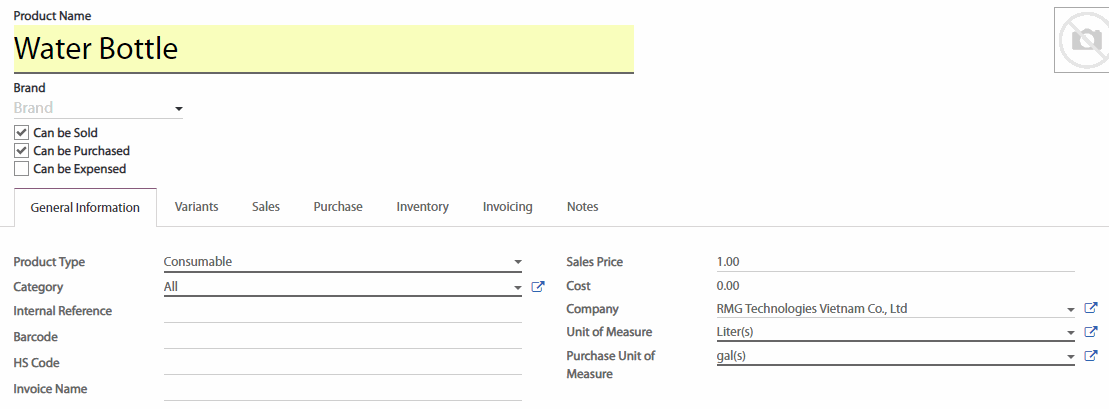Viewport: 1109px width, 409px height.
Task: Edit the Sales Price field
Action: 895,262
